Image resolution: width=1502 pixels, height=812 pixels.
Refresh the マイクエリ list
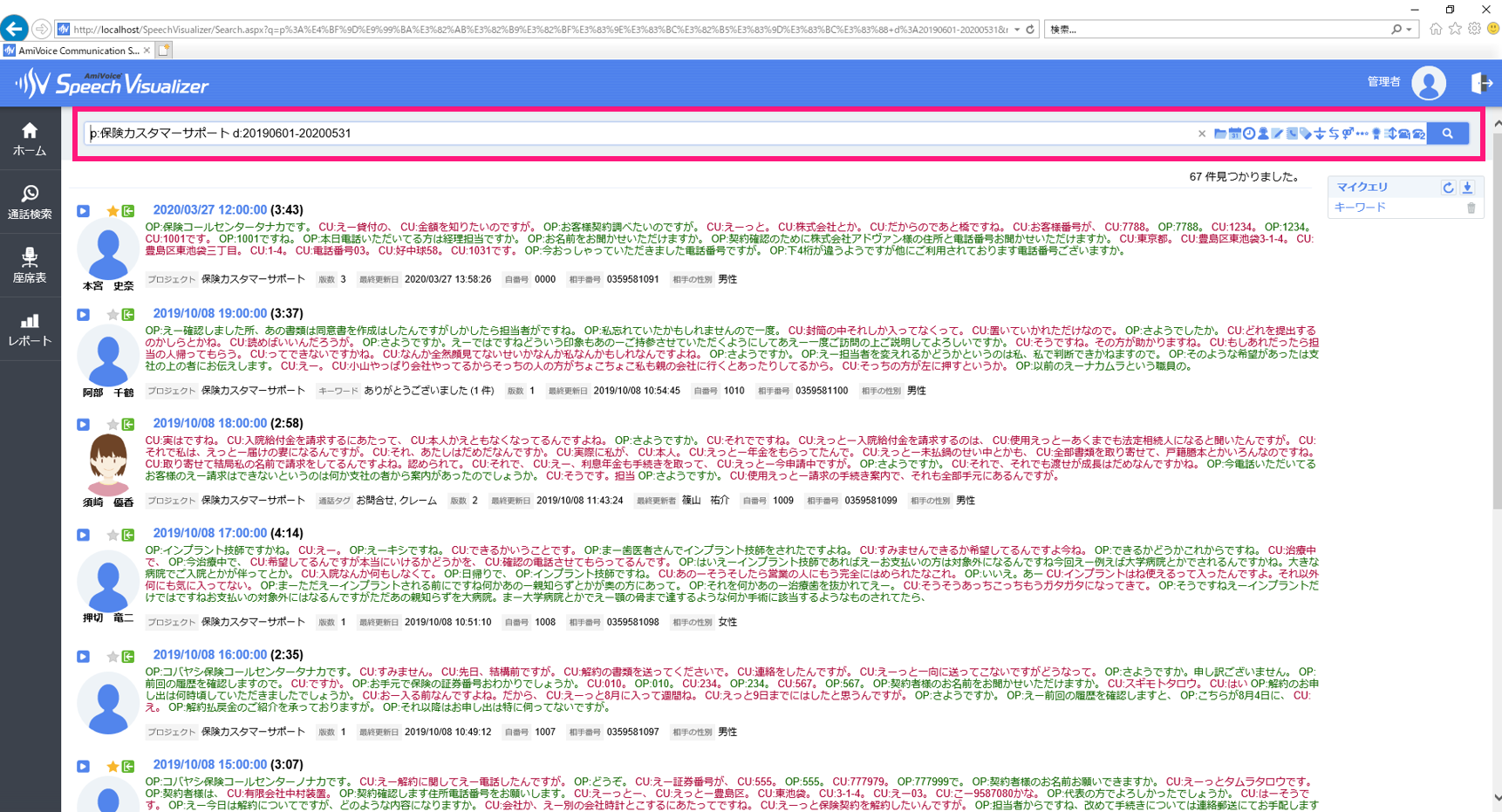pyautogui.click(x=1448, y=188)
